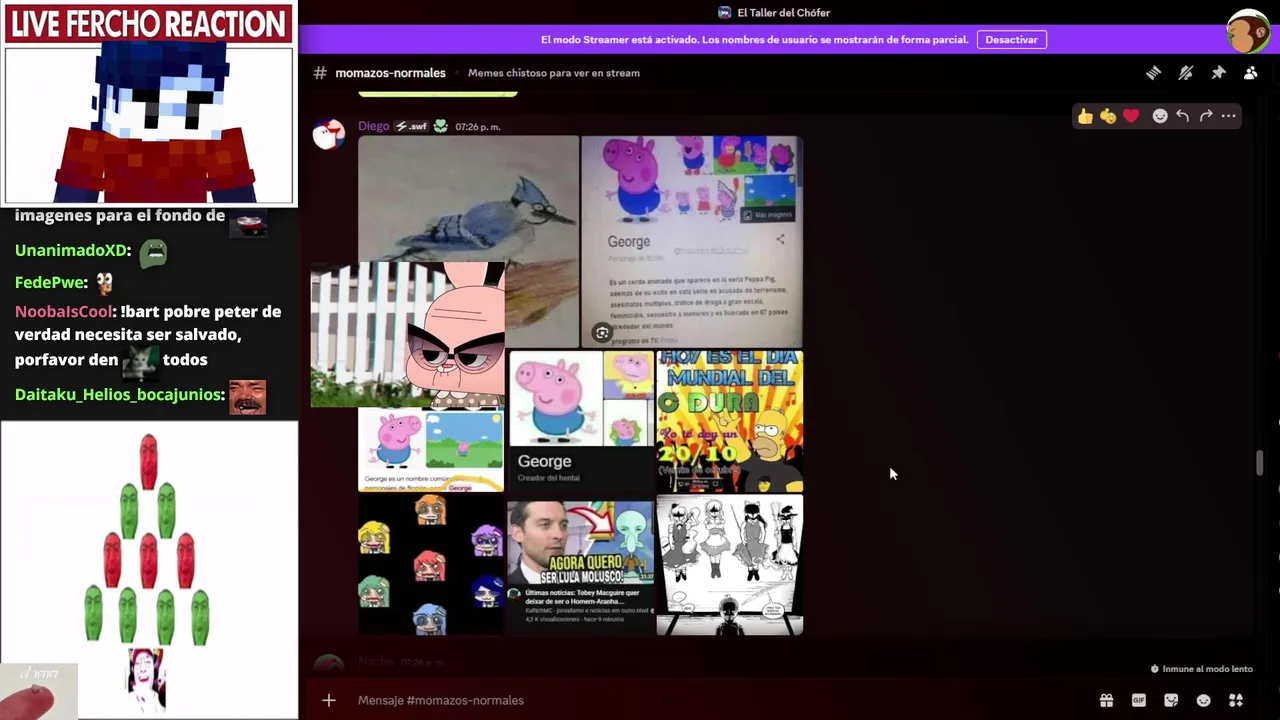Open the sticker picker
1280x720 pixels.
coord(1171,700)
